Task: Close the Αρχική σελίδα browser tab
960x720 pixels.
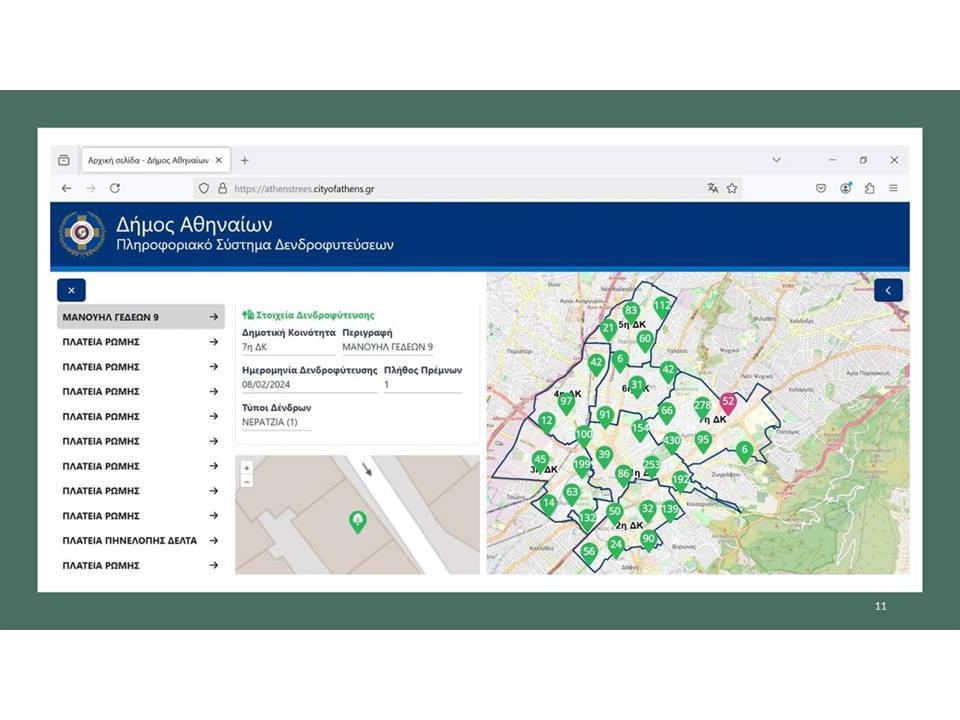Action: (x=219, y=160)
